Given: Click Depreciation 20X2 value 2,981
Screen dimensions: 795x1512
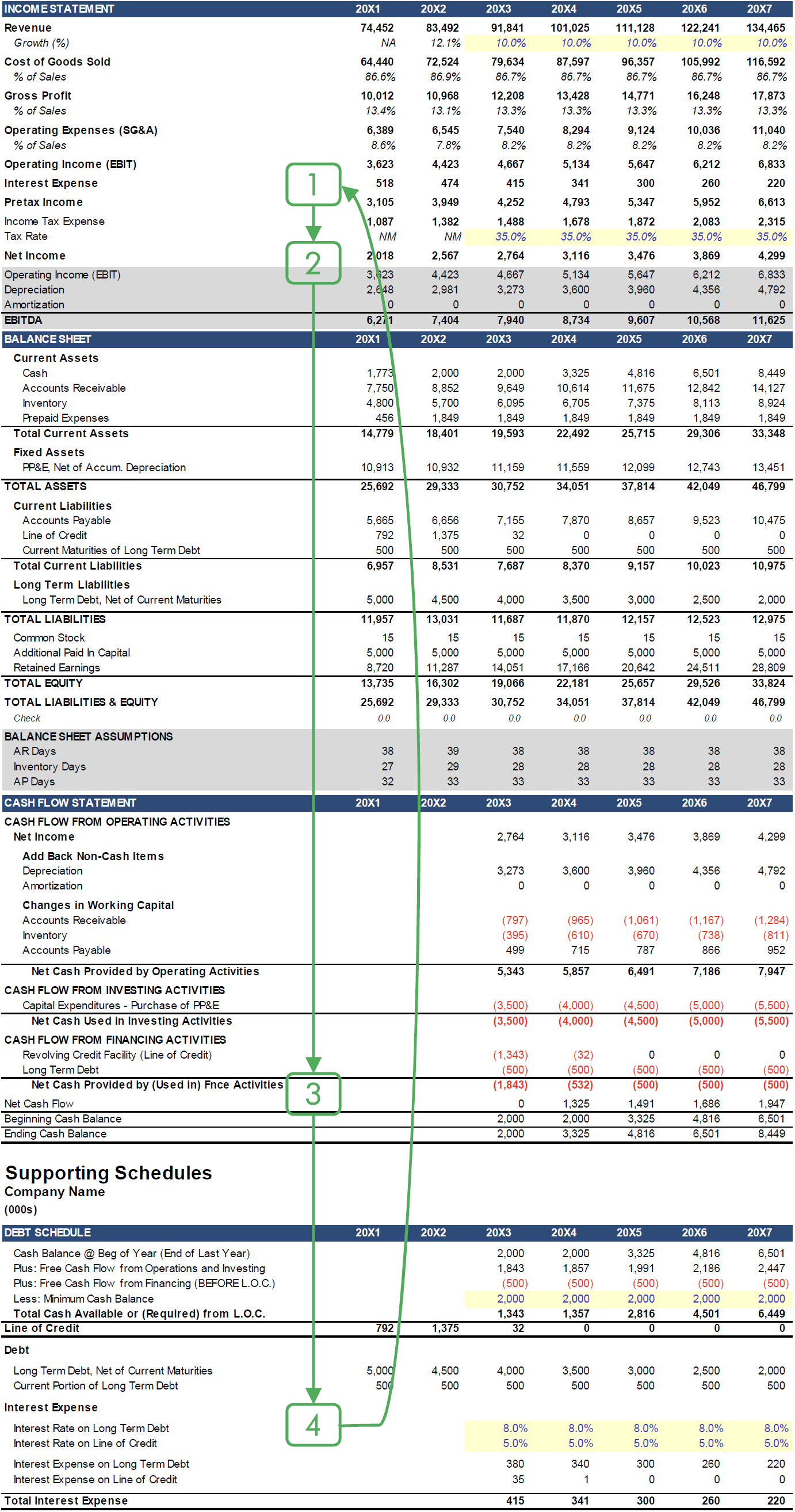Looking at the screenshot, I should [x=445, y=289].
